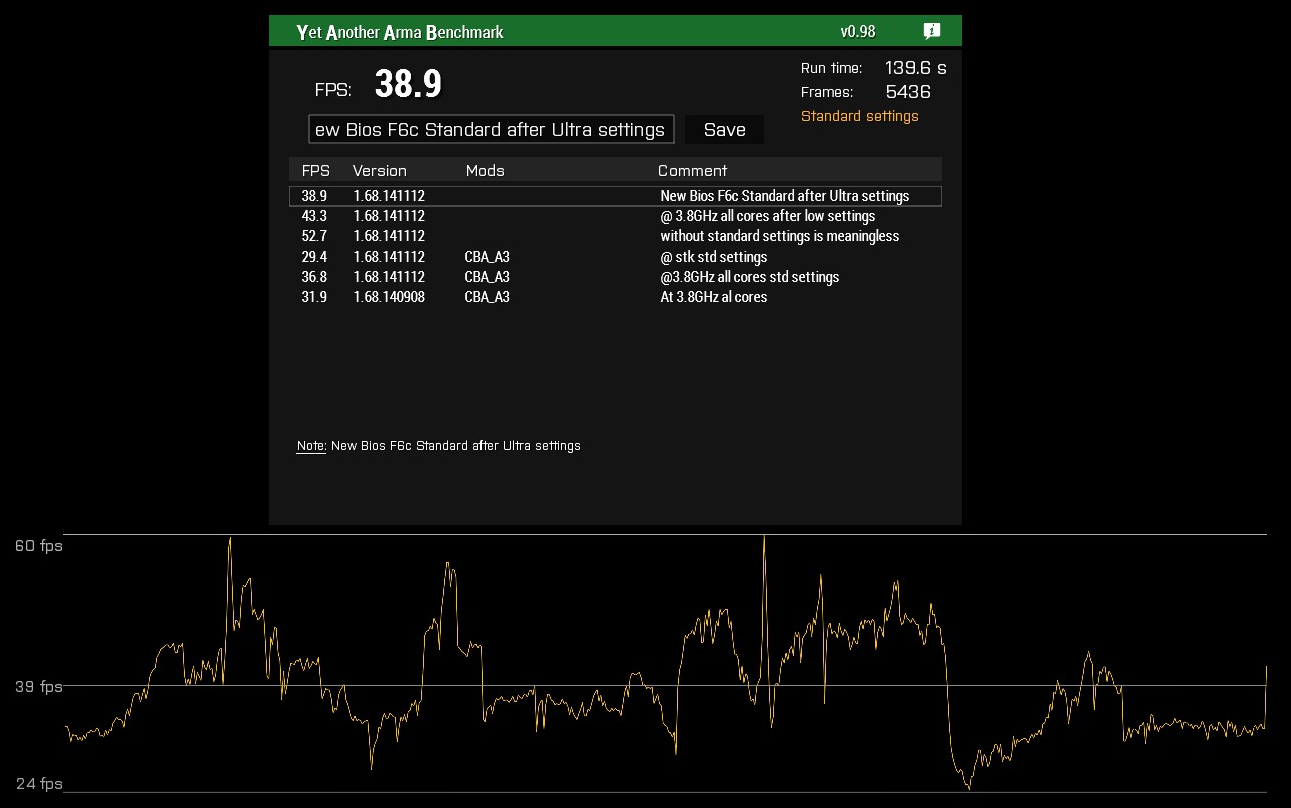The height and width of the screenshot is (808, 1291).
Task: Click the Save button
Action: 724,130
